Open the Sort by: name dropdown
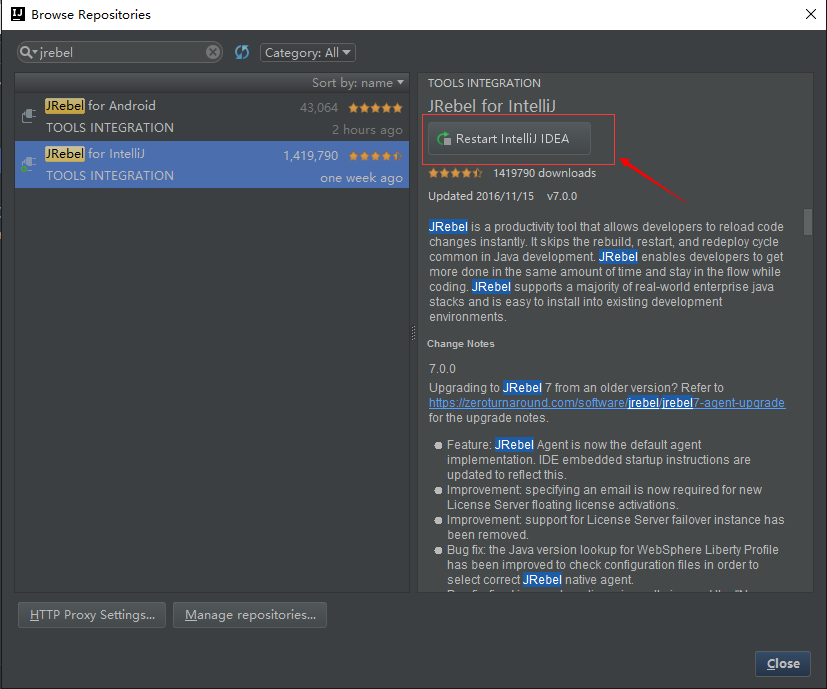Screen dimensions: 827x689 click(x=358, y=83)
